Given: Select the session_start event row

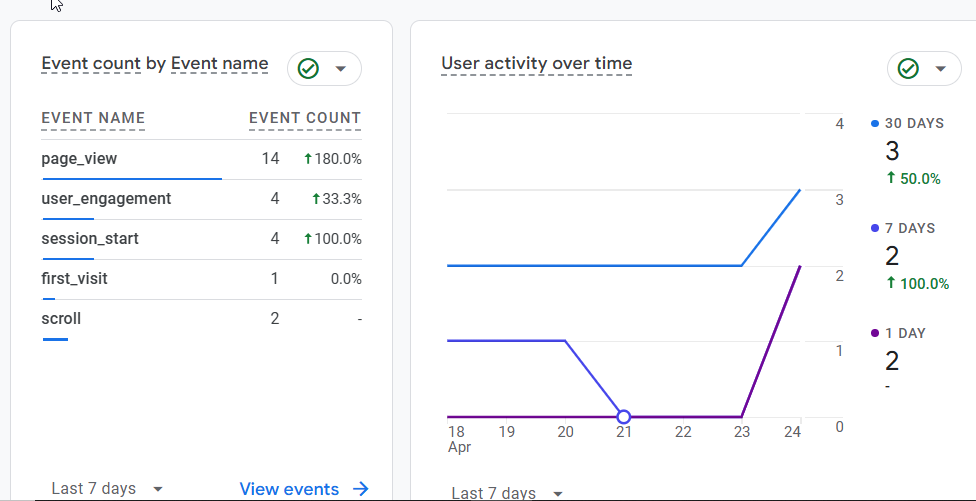Looking at the screenshot, I should click(x=90, y=239).
